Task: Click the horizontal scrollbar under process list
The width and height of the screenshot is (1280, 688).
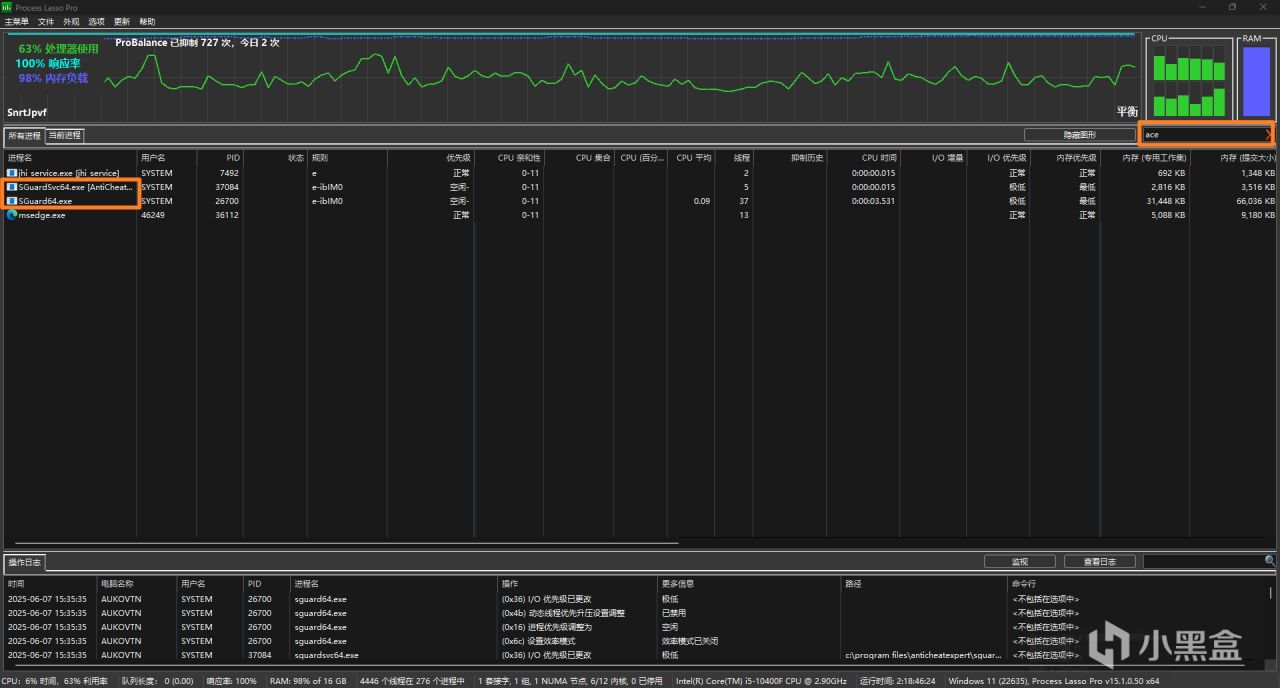Action: click(340, 544)
